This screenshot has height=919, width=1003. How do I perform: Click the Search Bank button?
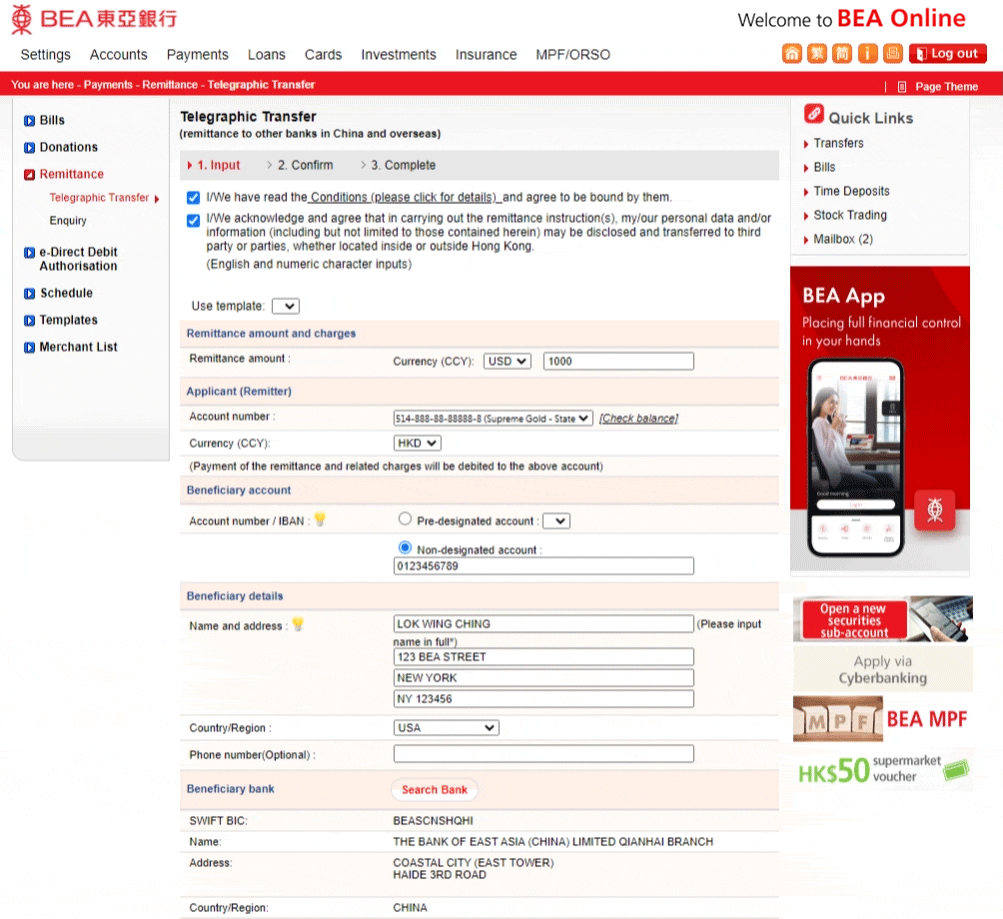coord(434,790)
